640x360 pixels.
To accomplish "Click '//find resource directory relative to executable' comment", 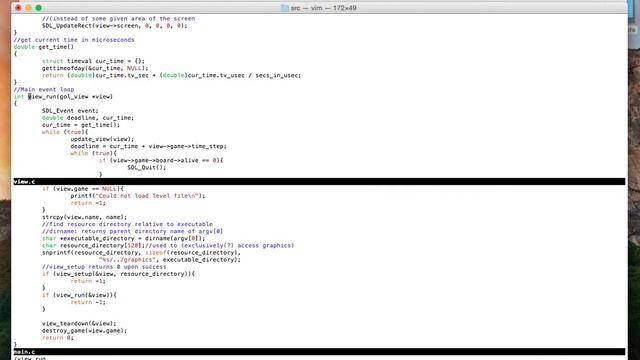I will (127, 224).
